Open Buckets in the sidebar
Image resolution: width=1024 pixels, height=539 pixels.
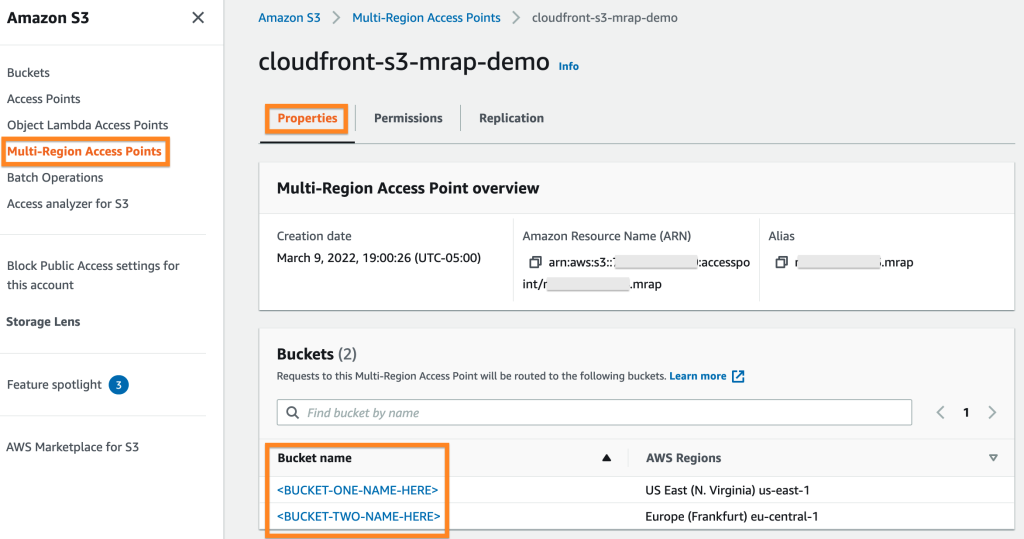pos(28,73)
